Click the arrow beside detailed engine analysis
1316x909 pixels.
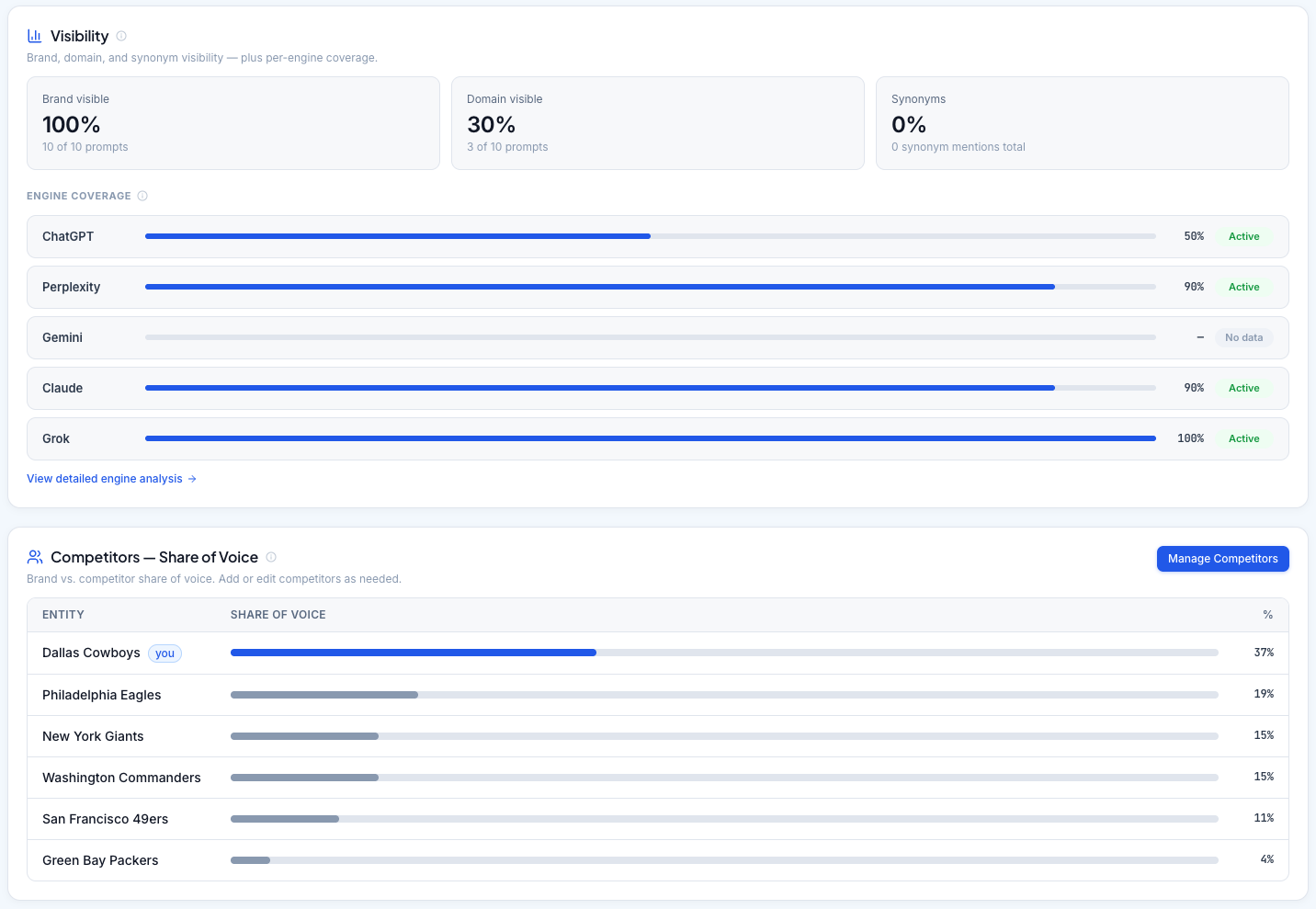pos(193,478)
